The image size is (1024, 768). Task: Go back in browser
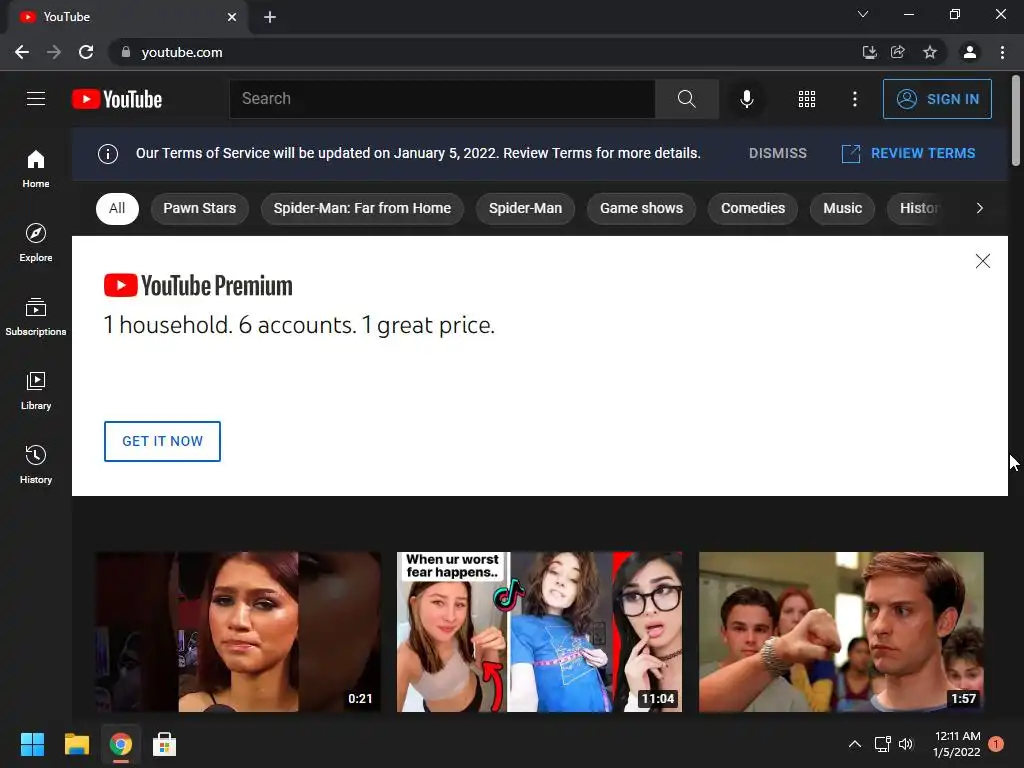point(22,52)
